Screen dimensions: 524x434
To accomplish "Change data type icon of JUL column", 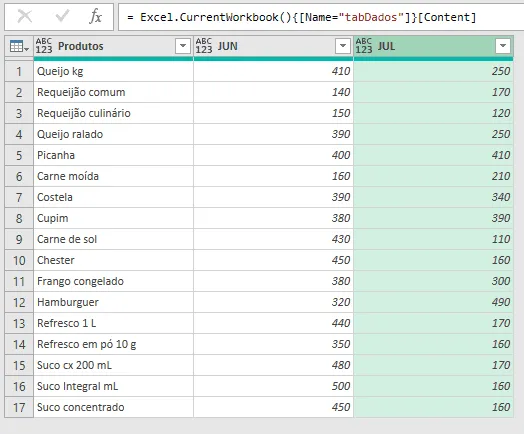I will tap(364, 46).
